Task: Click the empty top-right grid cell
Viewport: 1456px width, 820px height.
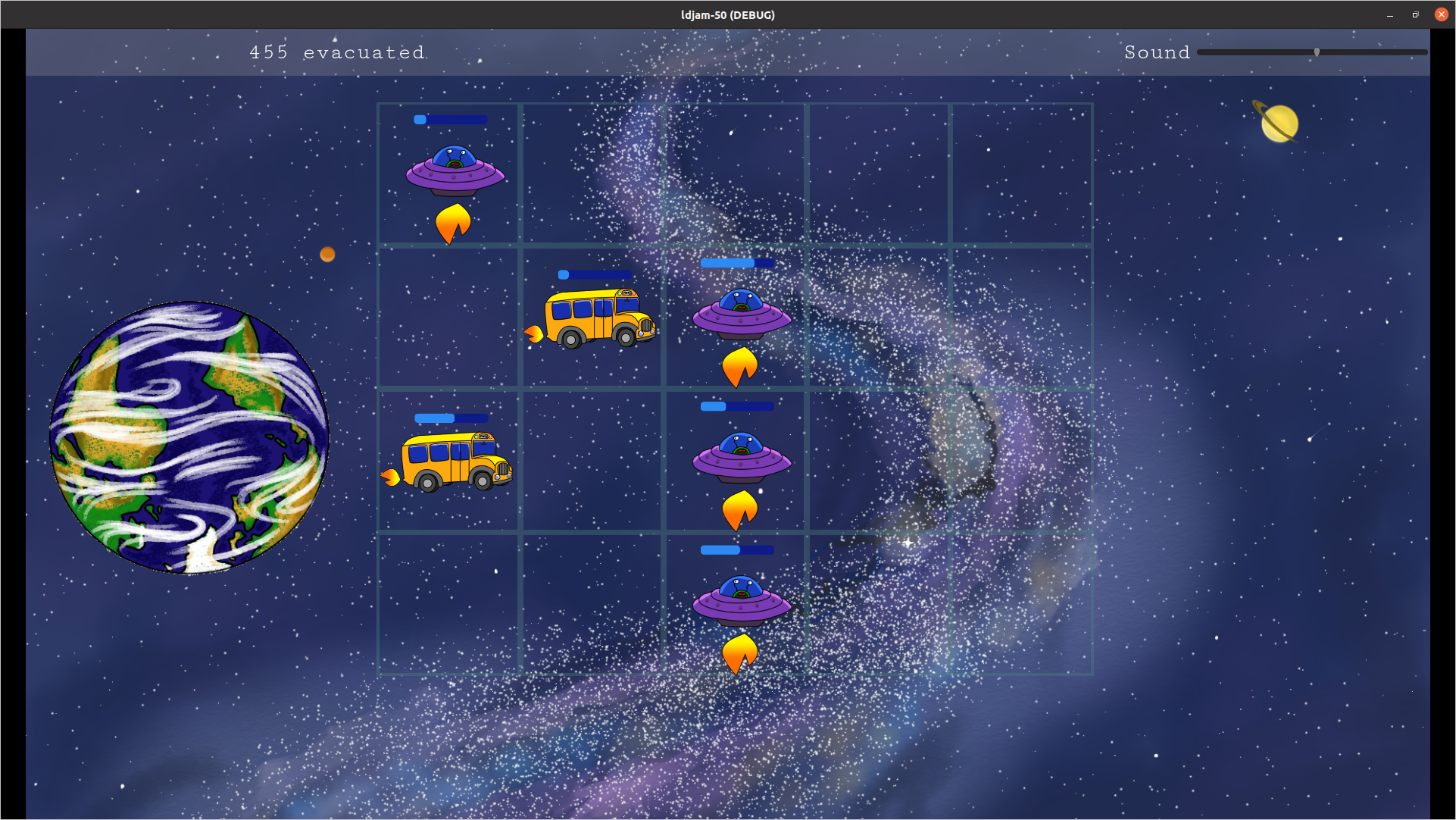Action: [1021, 174]
